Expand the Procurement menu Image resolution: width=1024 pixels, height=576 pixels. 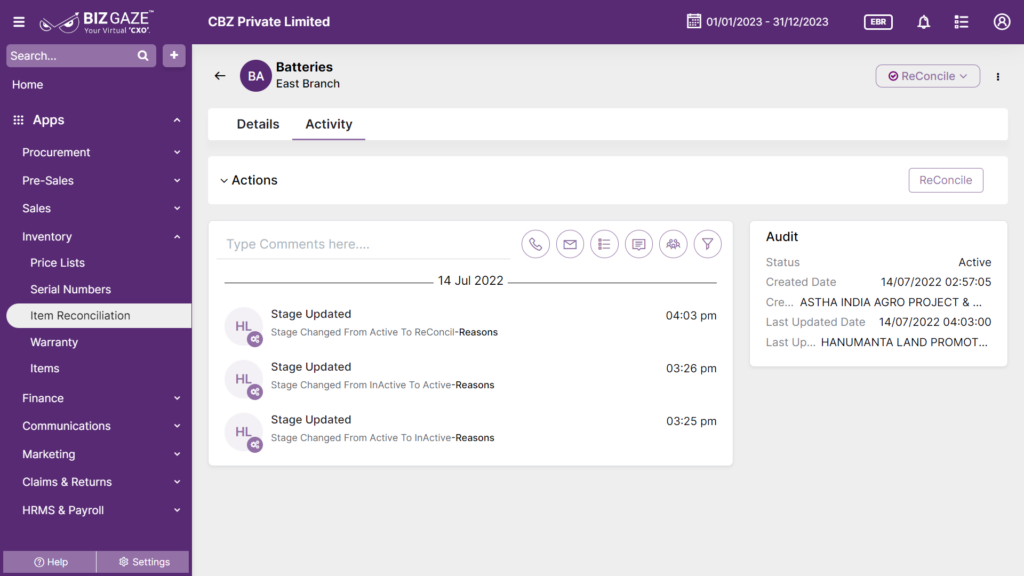click(x=177, y=152)
